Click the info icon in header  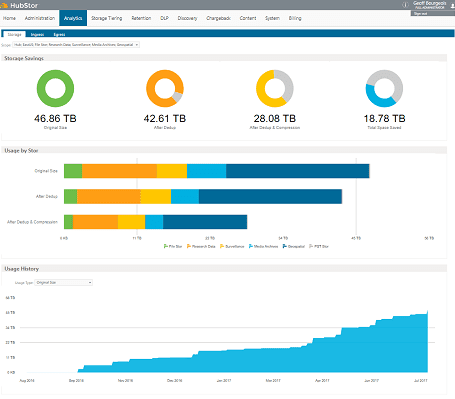click(x=405, y=5)
